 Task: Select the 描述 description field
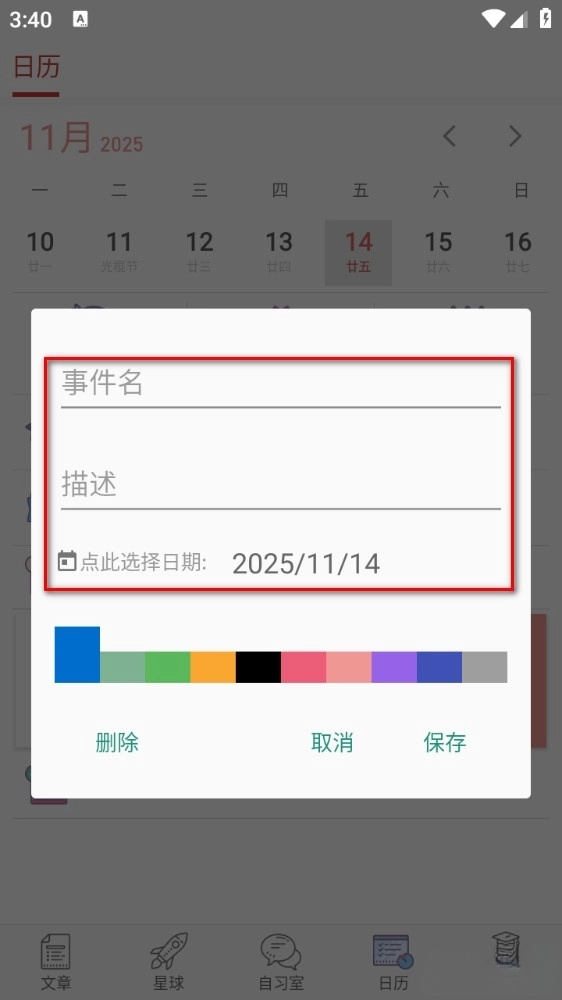click(281, 485)
